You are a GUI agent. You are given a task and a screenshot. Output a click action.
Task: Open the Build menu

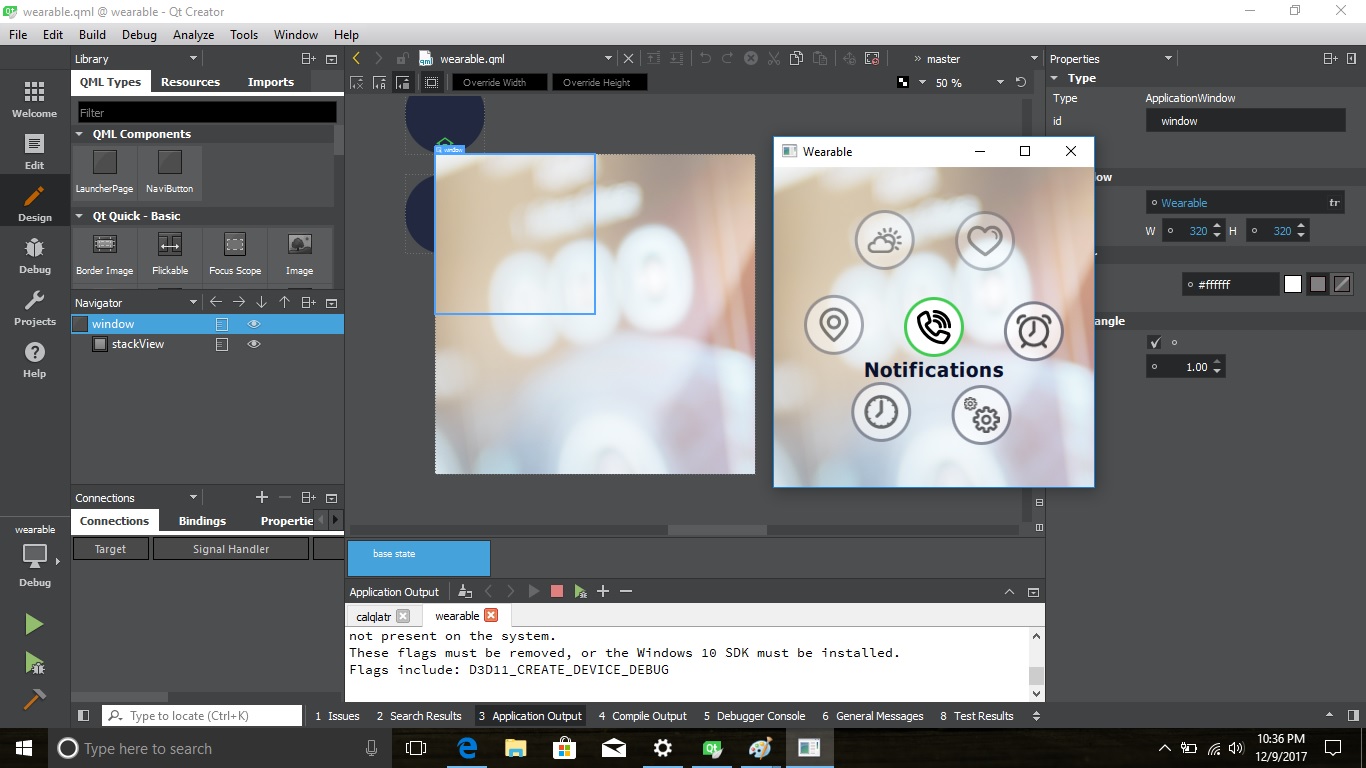91,34
